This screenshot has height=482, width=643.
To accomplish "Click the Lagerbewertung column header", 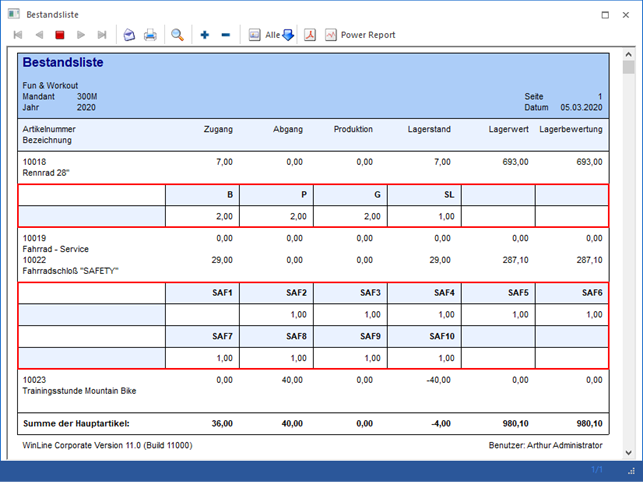I will (x=570, y=129).
